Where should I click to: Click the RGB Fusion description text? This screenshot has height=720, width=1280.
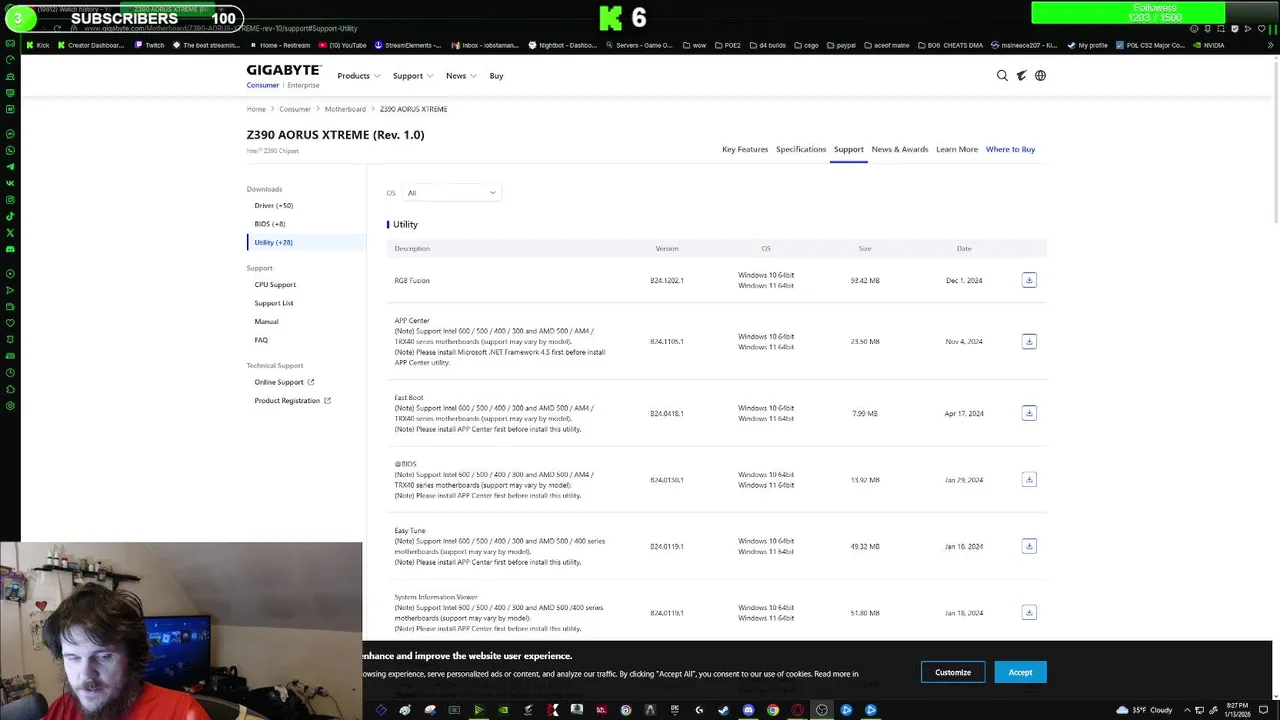(412, 280)
